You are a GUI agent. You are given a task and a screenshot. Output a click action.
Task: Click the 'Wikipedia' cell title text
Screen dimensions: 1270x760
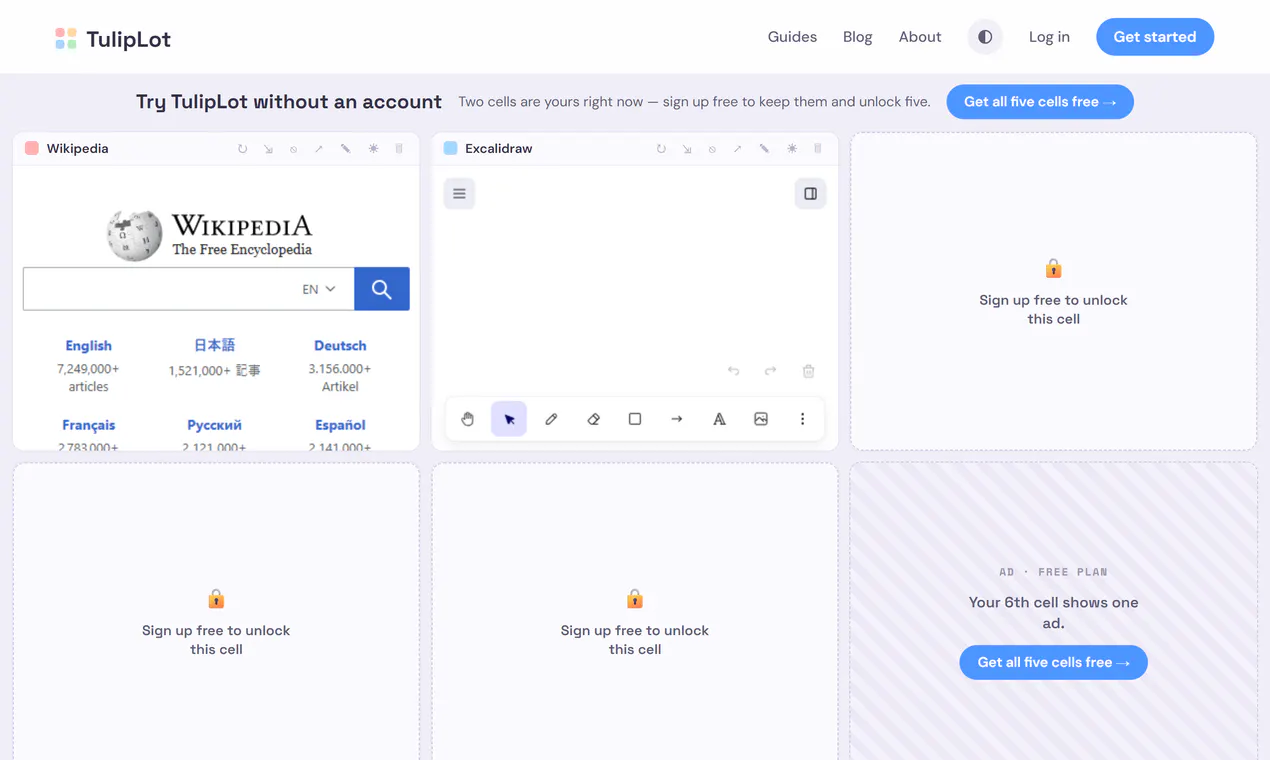coord(77,149)
